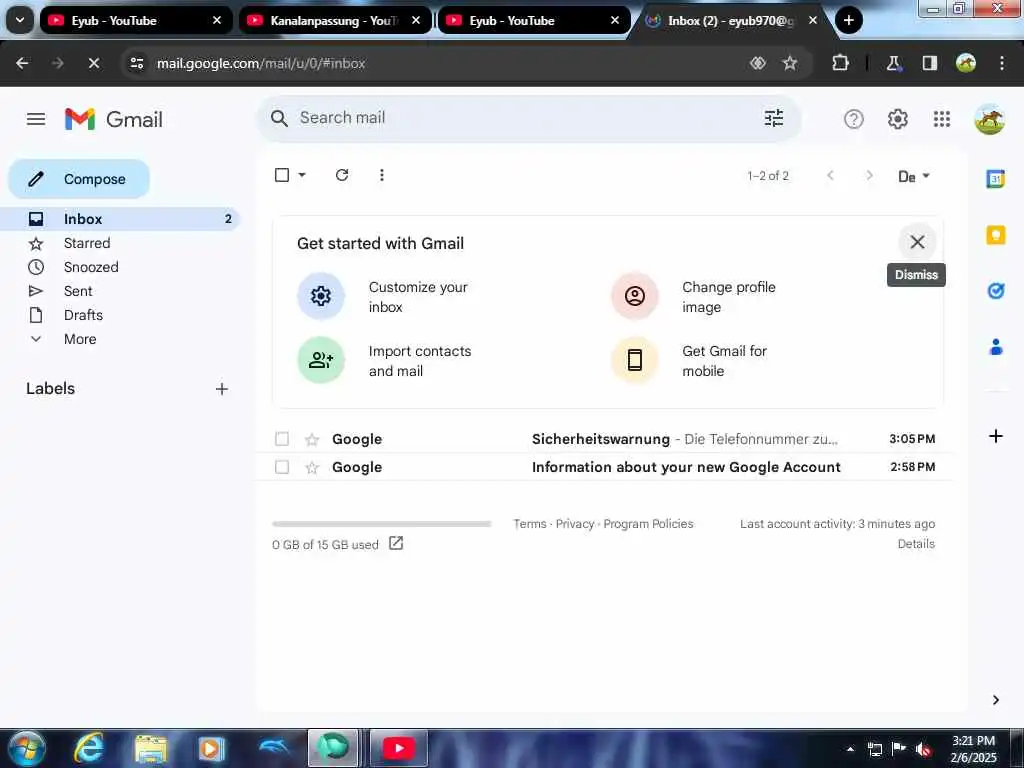
Task: Open the input tools De language dropdown
Action: (x=914, y=176)
